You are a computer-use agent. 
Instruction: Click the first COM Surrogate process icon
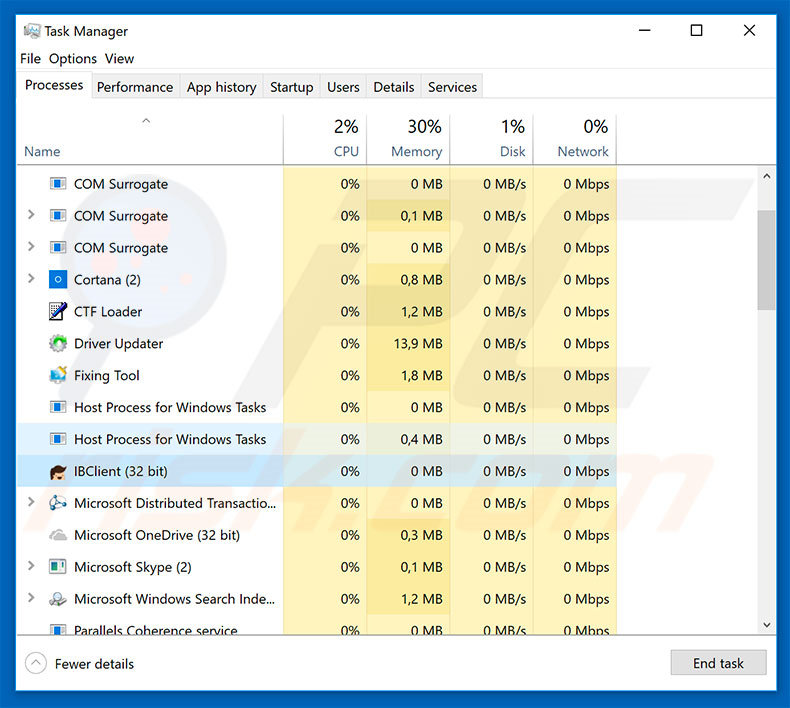click(x=58, y=184)
